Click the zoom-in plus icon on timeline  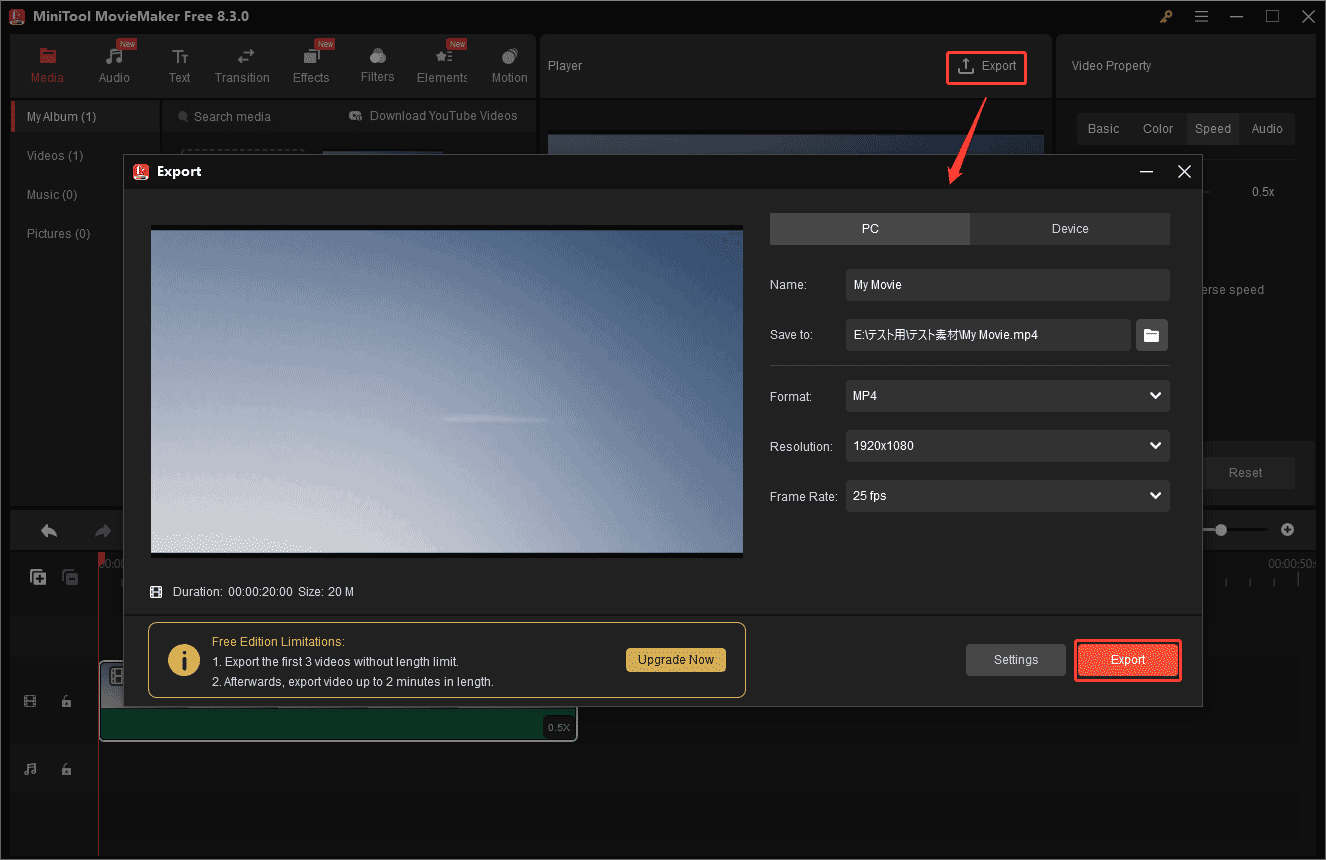tap(1288, 530)
